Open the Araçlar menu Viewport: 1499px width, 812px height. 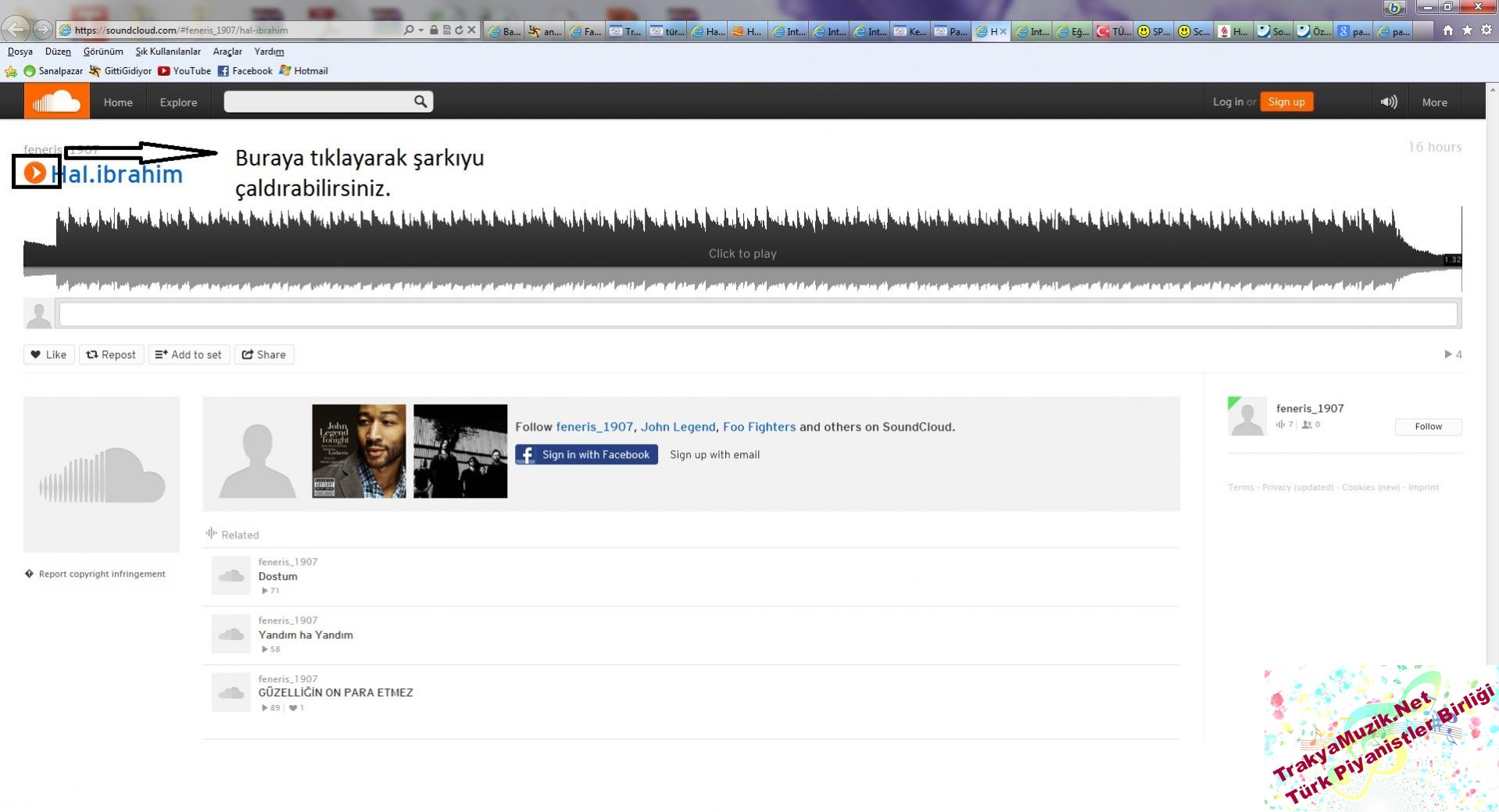coord(227,52)
